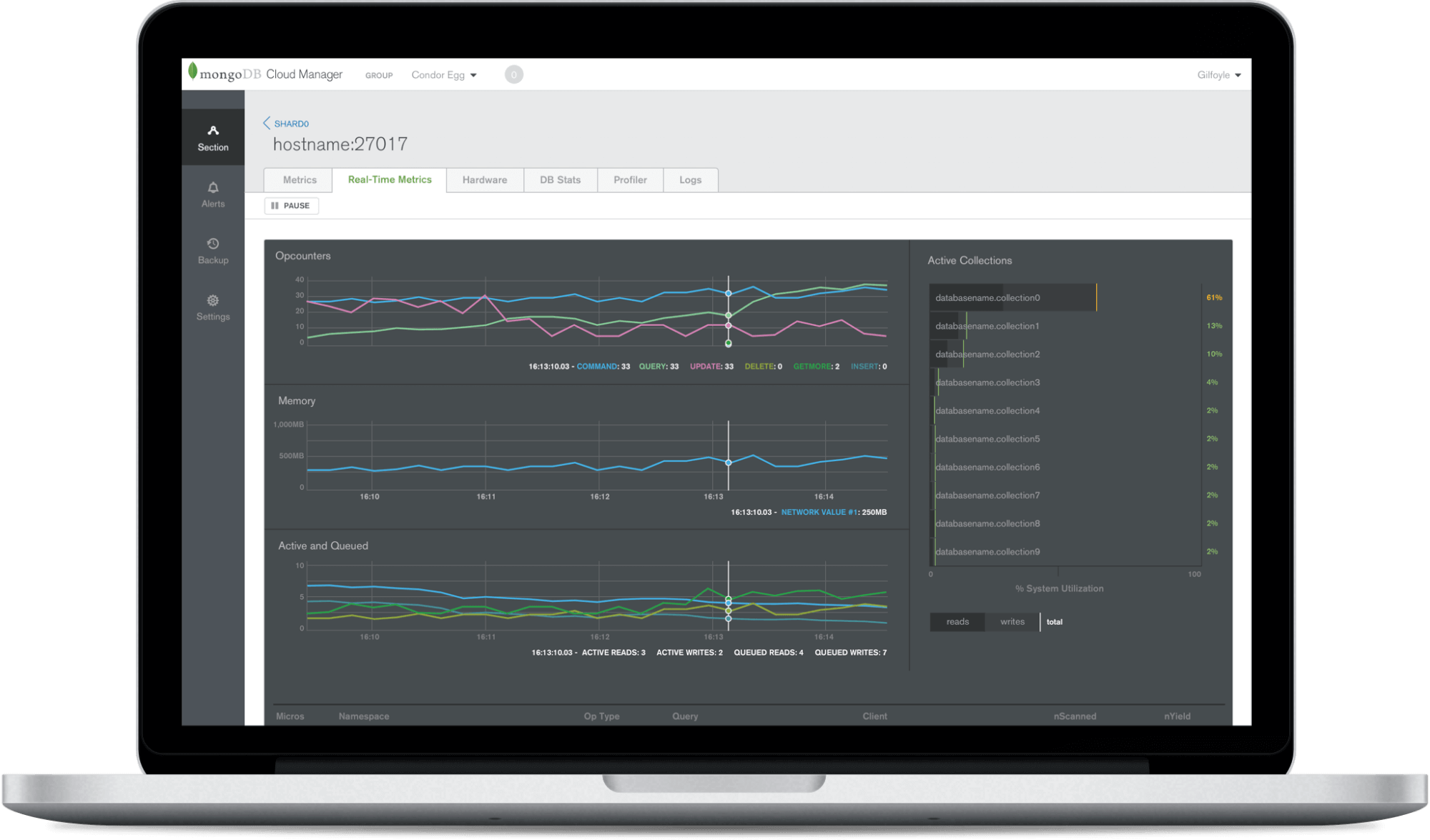The height and width of the screenshot is (840, 1430).
Task: Open the Alerts bell icon
Action: pyautogui.click(x=213, y=188)
